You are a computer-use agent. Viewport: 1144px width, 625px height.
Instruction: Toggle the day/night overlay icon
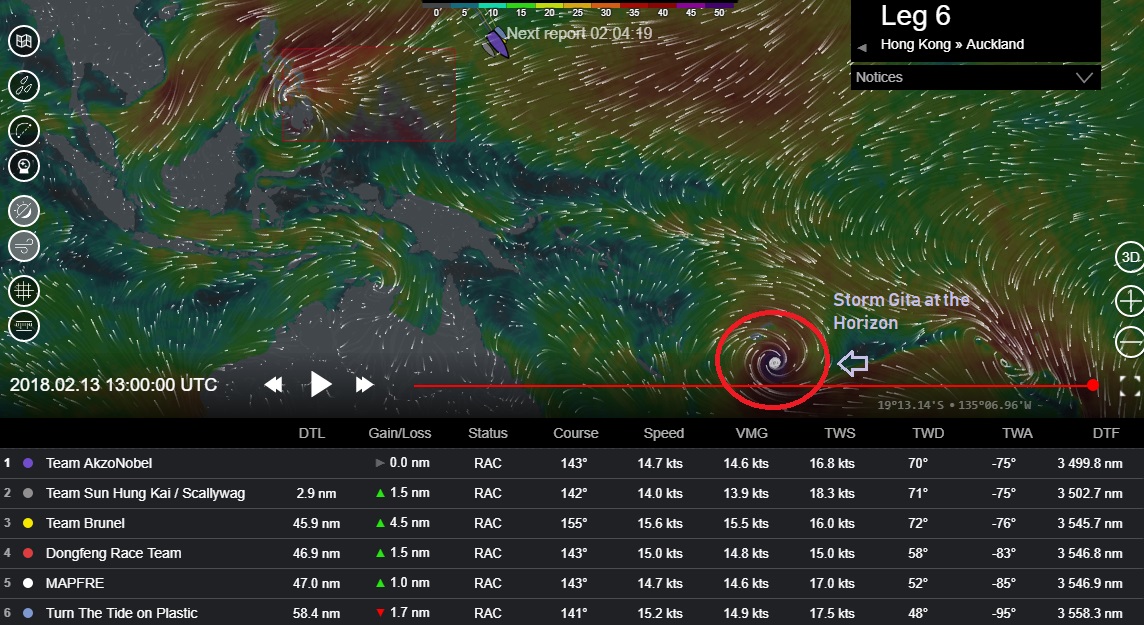click(23, 211)
